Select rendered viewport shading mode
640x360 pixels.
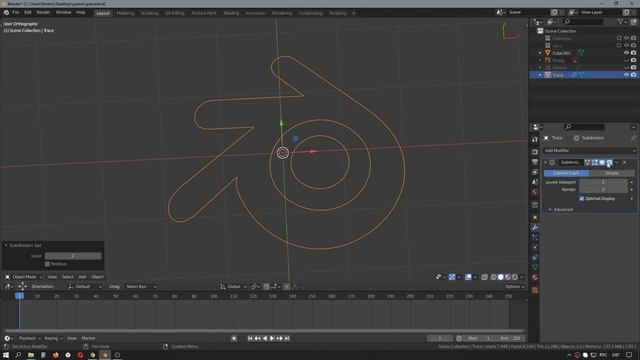[x=515, y=277]
